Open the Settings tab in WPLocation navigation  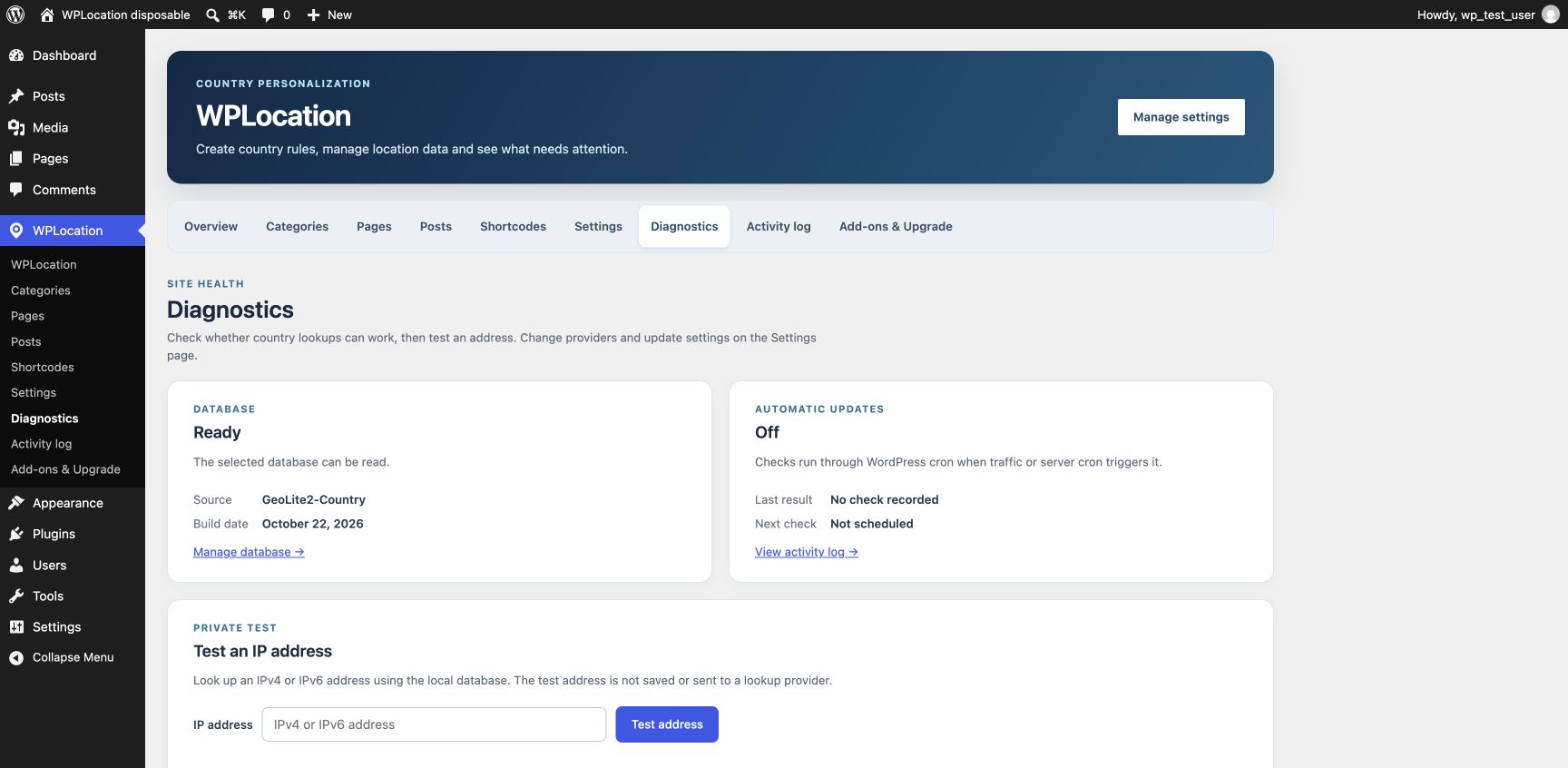pyautogui.click(x=598, y=227)
